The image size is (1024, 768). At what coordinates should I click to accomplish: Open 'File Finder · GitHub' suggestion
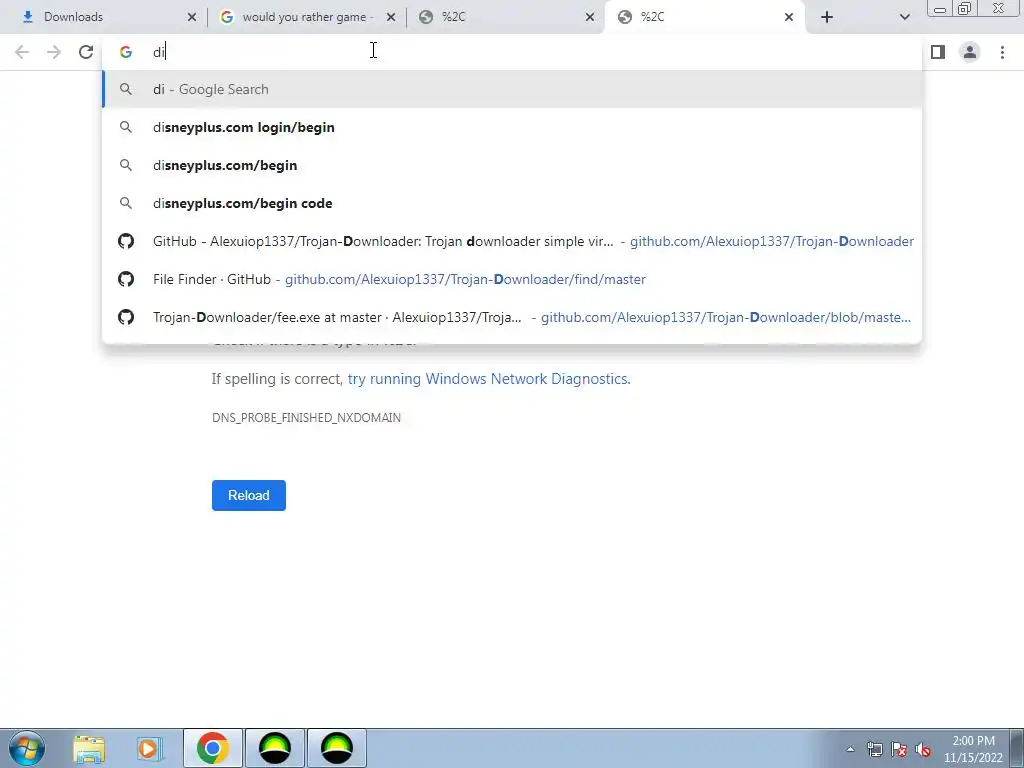[x=512, y=279]
